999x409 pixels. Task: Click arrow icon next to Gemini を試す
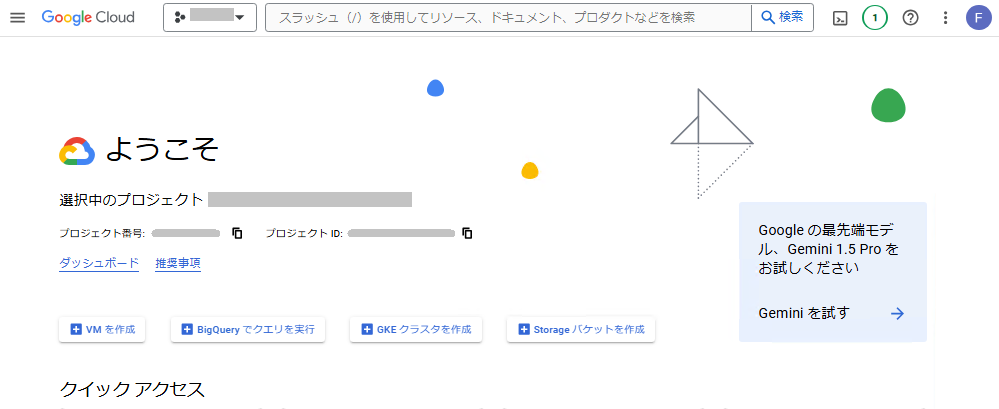point(897,313)
